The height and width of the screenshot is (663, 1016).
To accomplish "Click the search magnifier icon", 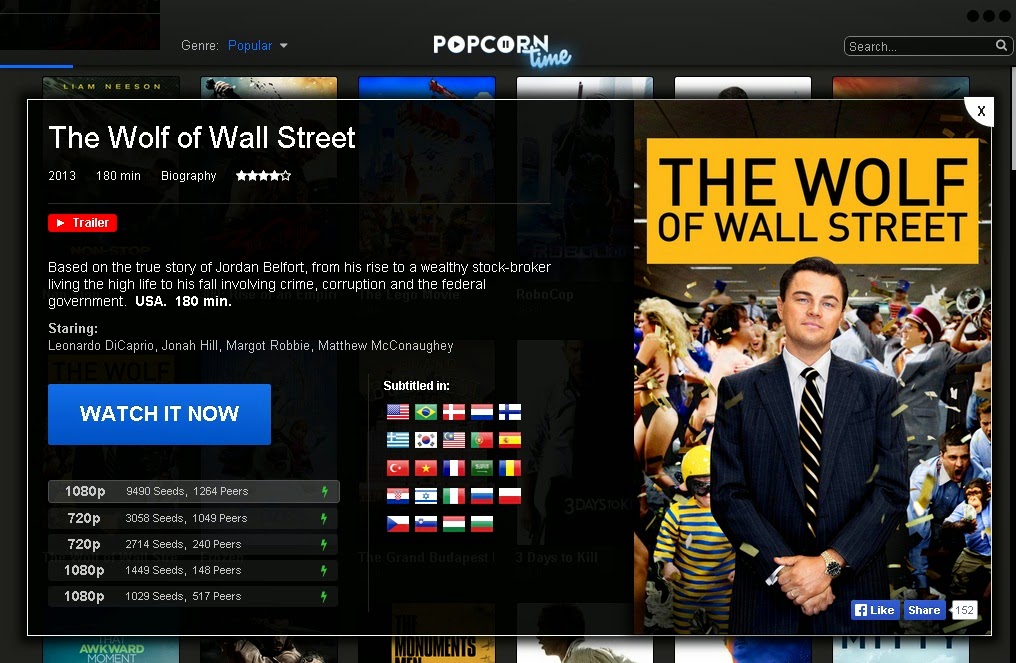I will (1001, 45).
